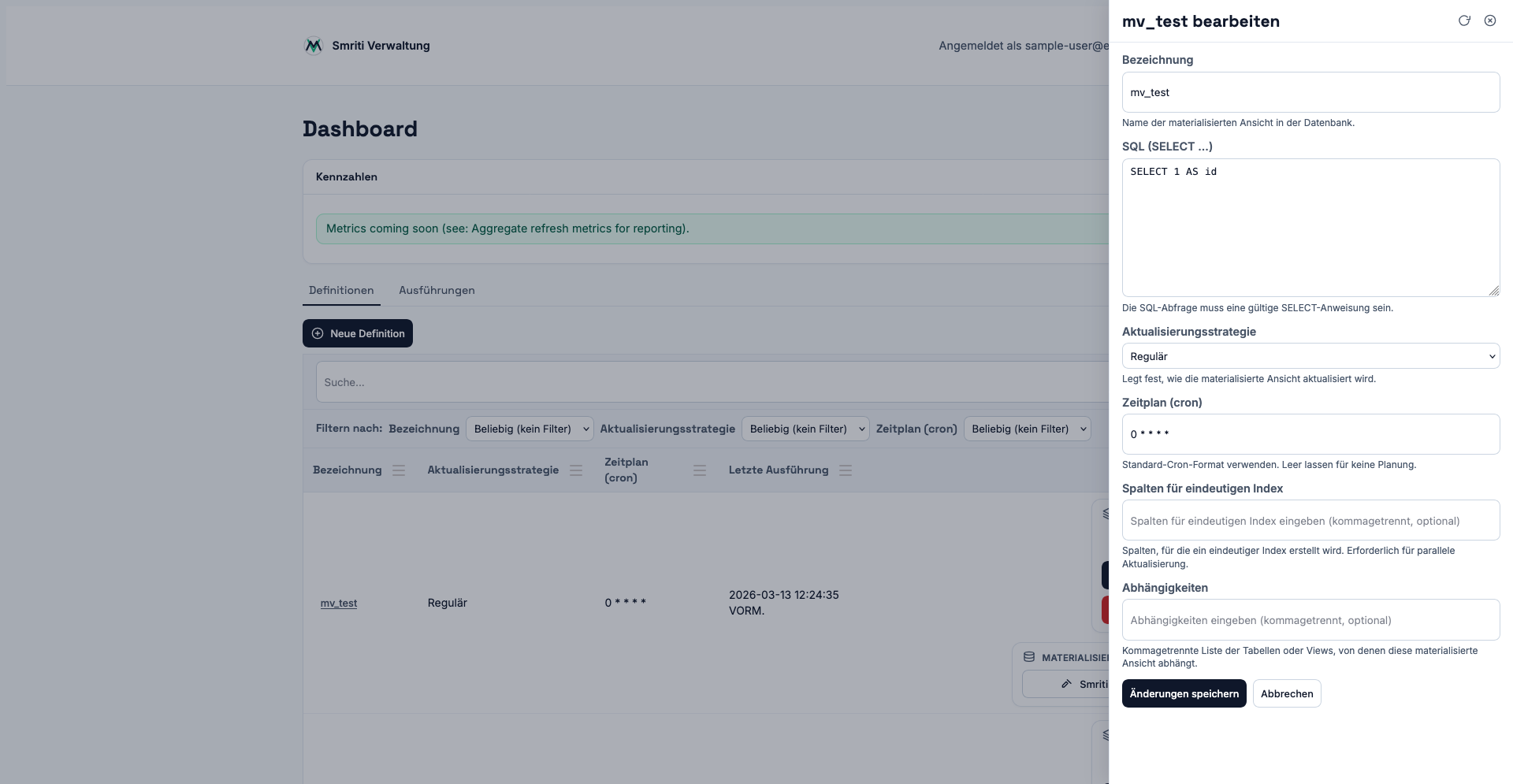Image resolution: width=1513 pixels, height=784 pixels.
Task: Open Zeitplan (cron) column menu icon
Action: click(700, 470)
